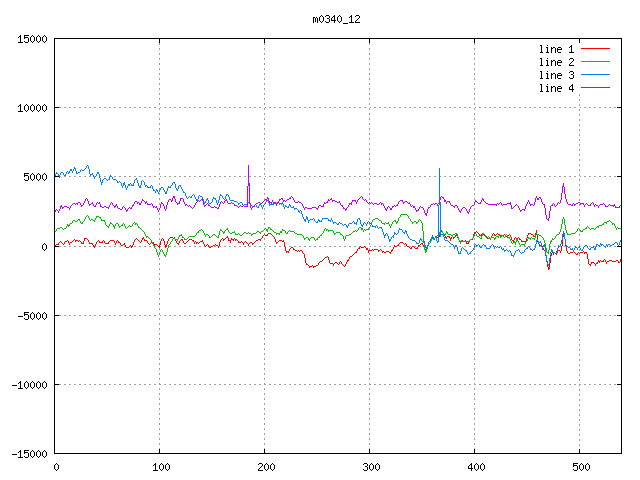Click the purple spike peak left of x=200
Viewport: 640px width, 480px height.
[x=248, y=167]
